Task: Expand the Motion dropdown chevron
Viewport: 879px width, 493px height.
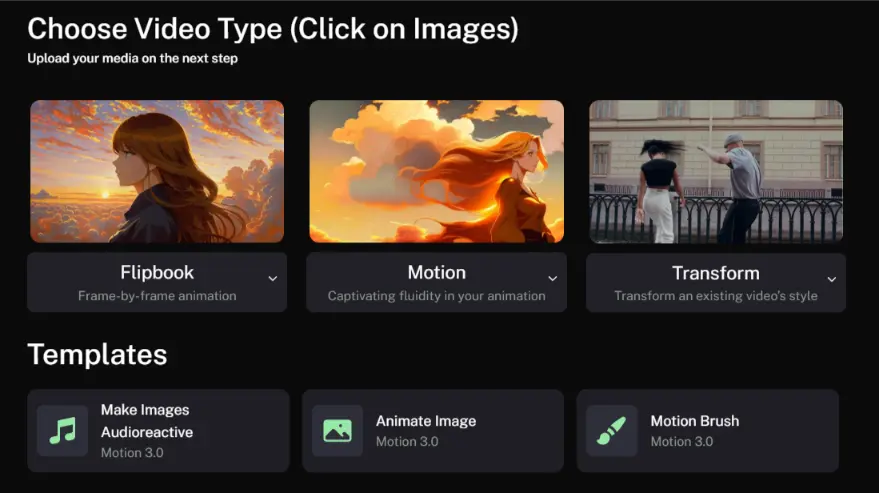Action: 552,279
